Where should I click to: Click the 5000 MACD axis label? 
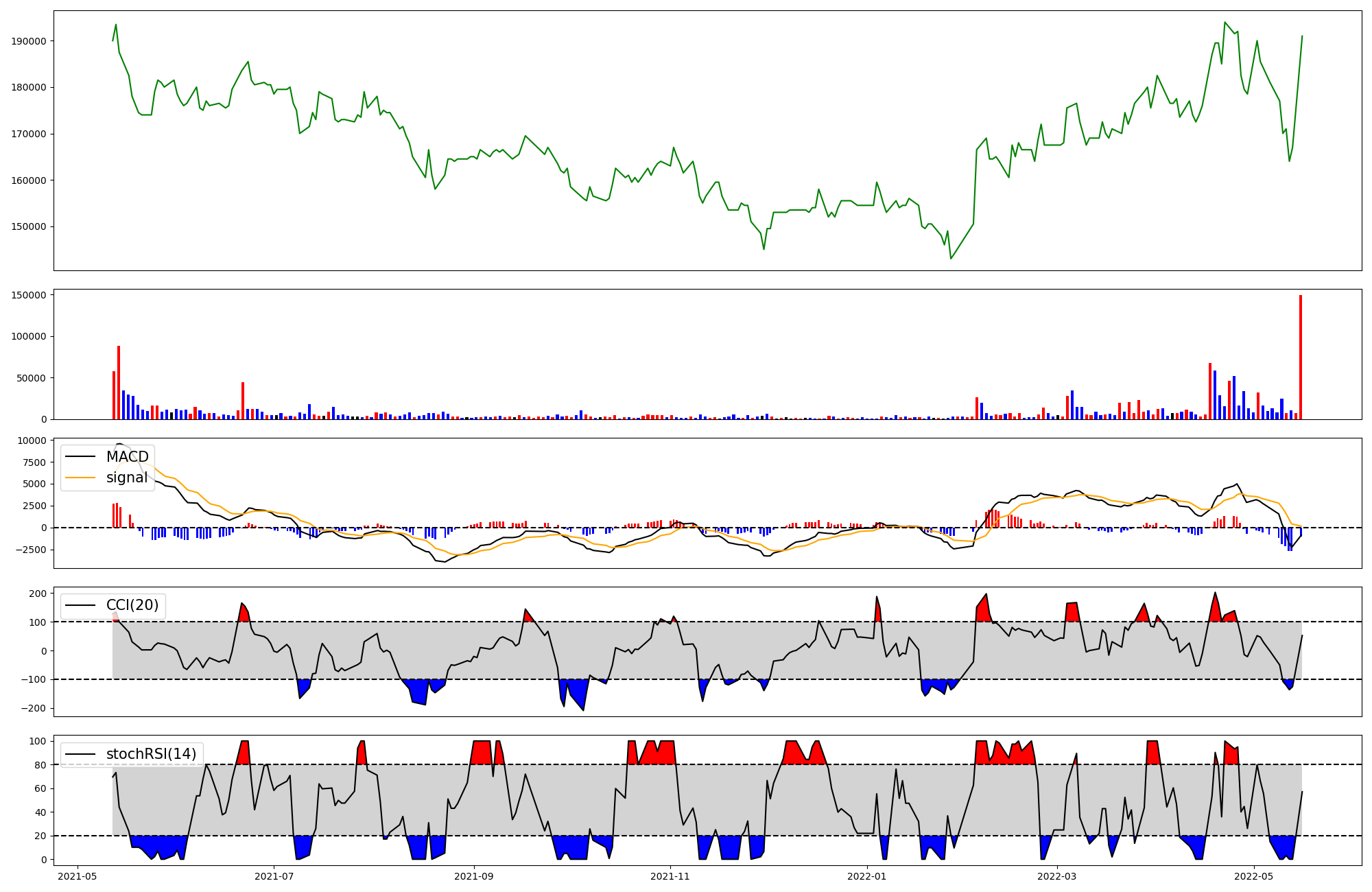(34, 484)
